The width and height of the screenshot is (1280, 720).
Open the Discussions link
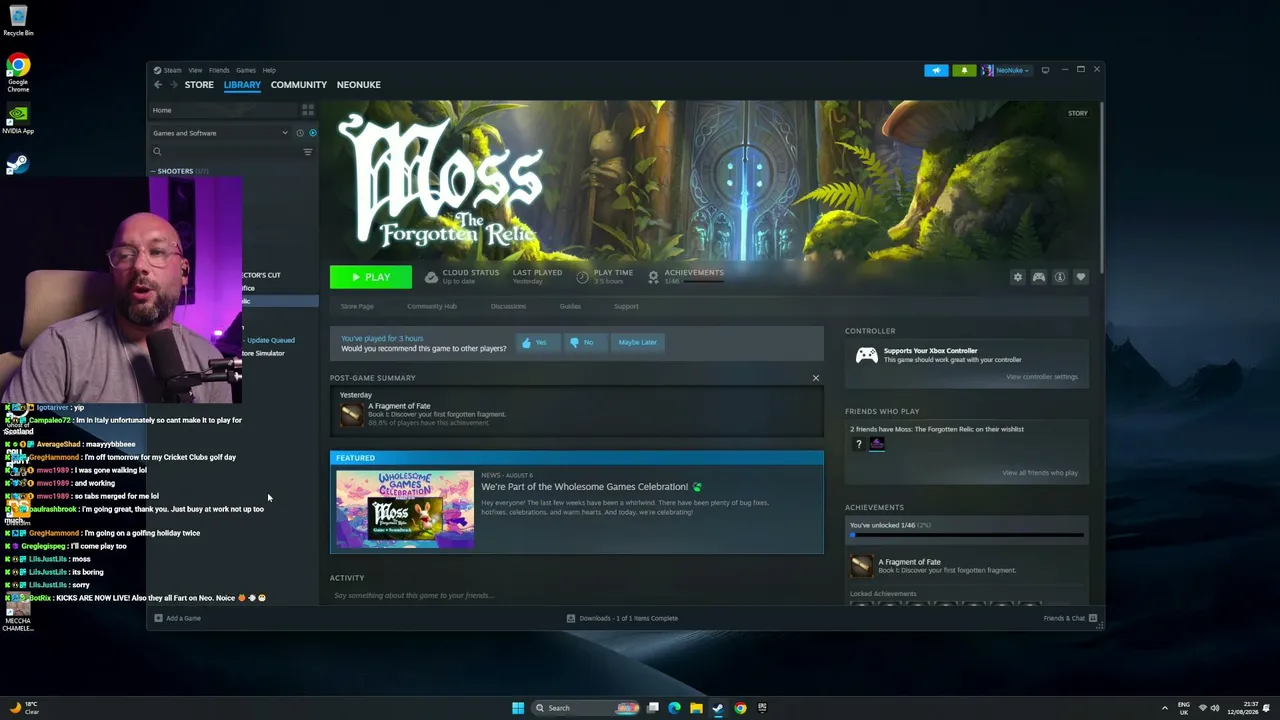(x=508, y=306)
